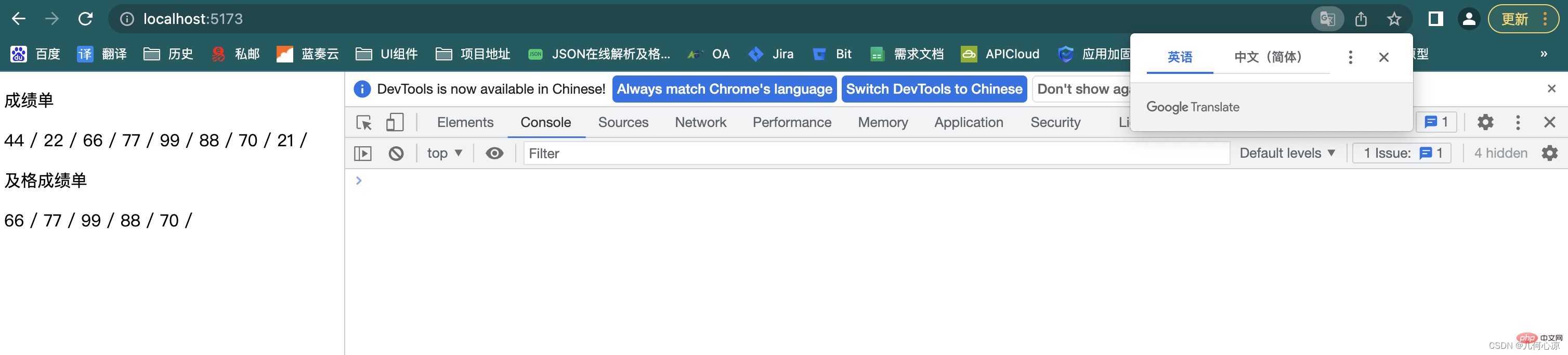Viewport: 1568px width, 355px height.
Task: Open the APICloud bookmark
Action: pos(1000,54)
